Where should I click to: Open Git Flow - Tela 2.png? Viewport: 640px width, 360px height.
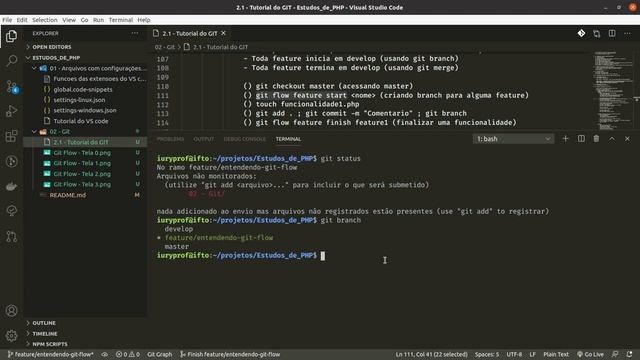click(x=82, y=174)
